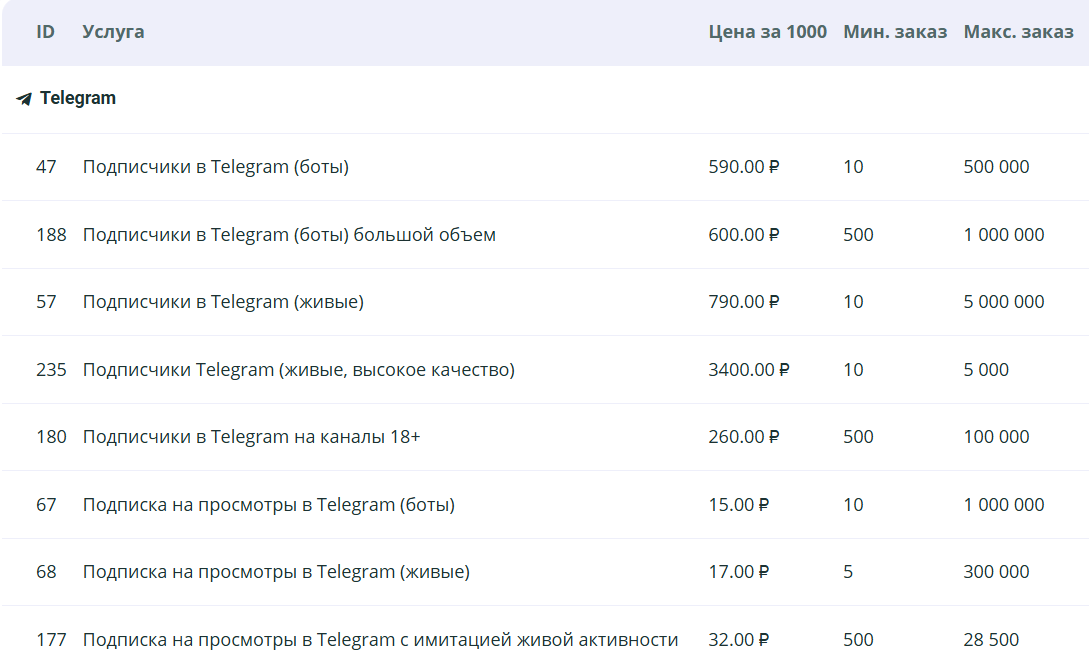Select service Подписчики Telegram (живые, высокое качество)
The width and height of the screenshot is (1089, 672).
(299, 369)
